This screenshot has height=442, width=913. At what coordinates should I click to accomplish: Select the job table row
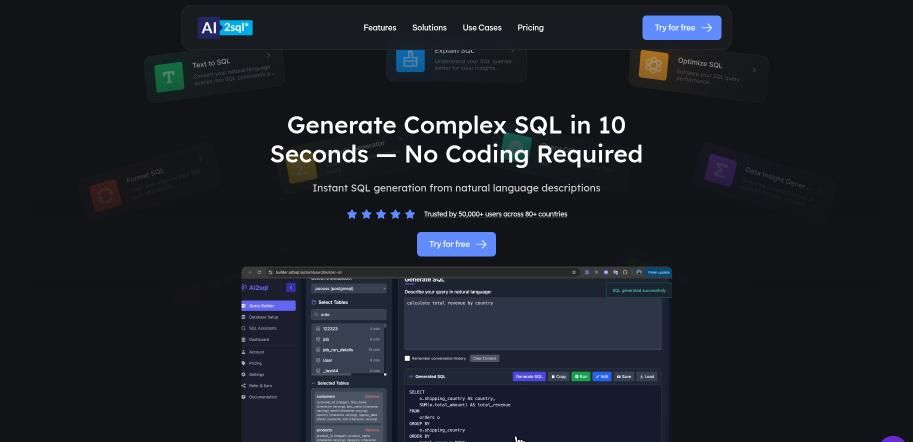click(x=348, y=340)
